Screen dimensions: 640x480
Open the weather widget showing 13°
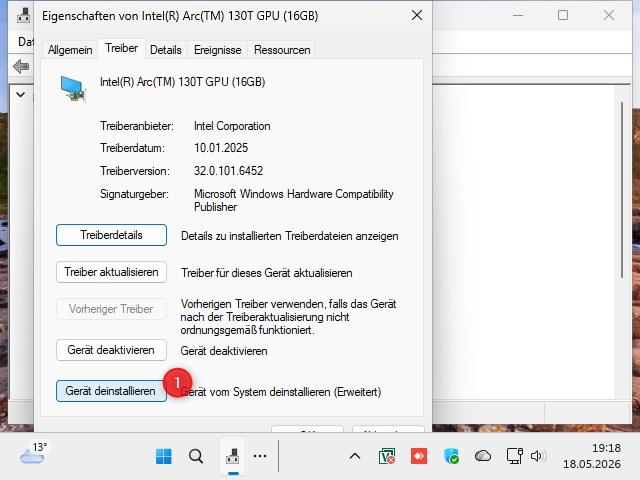point(33,453)
